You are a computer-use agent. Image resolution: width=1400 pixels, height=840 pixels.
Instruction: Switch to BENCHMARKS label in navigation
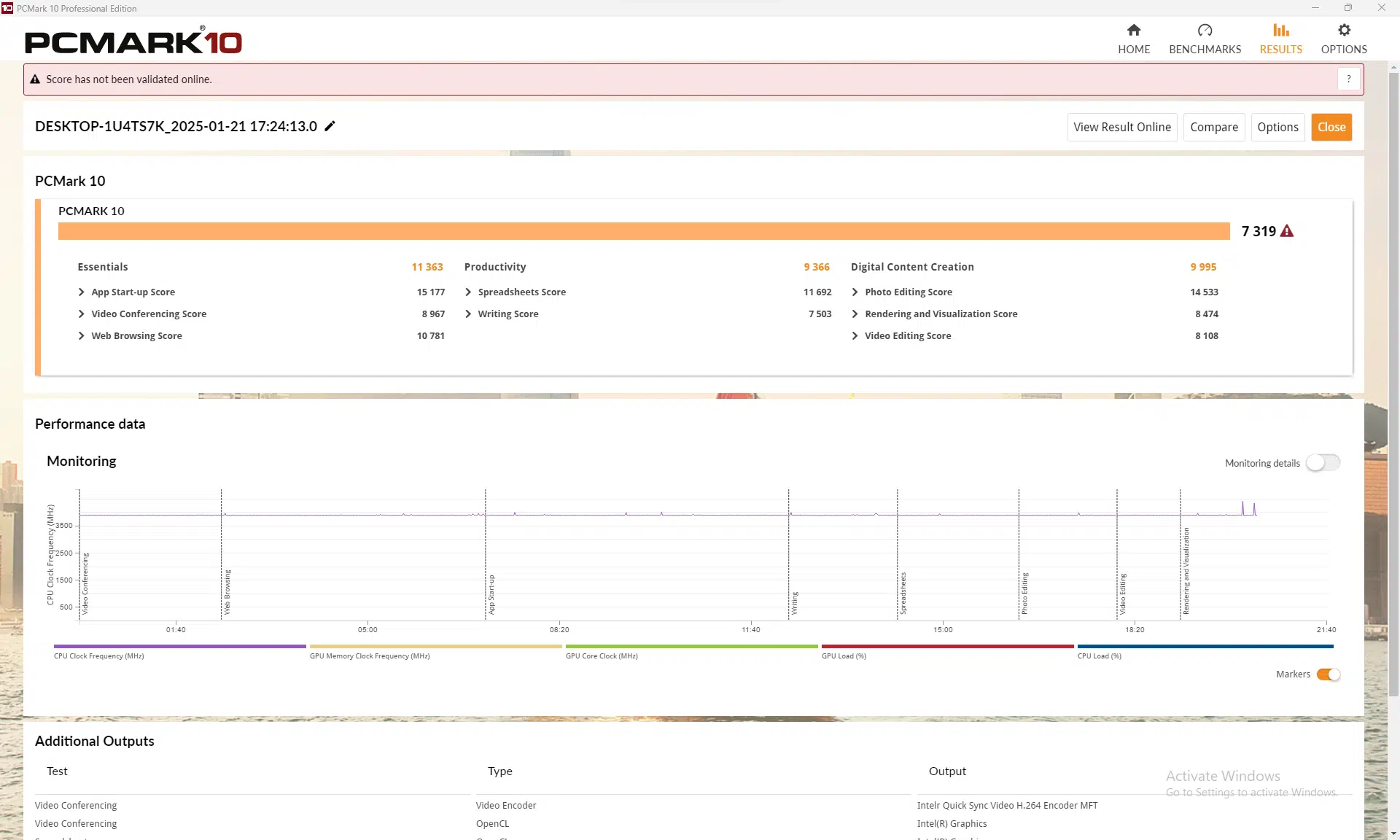point(1205,50)
